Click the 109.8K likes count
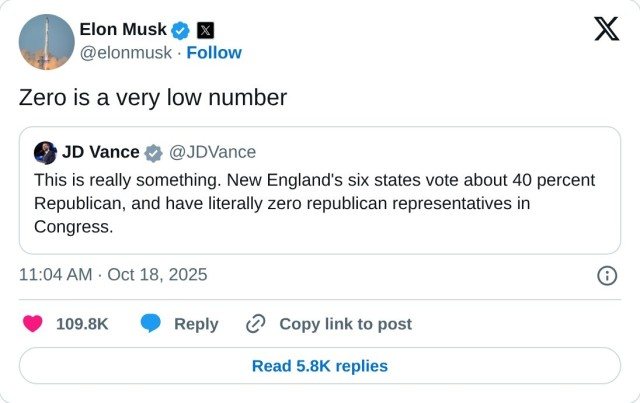Viewport: 640px width, 403px height. [82, 324]
